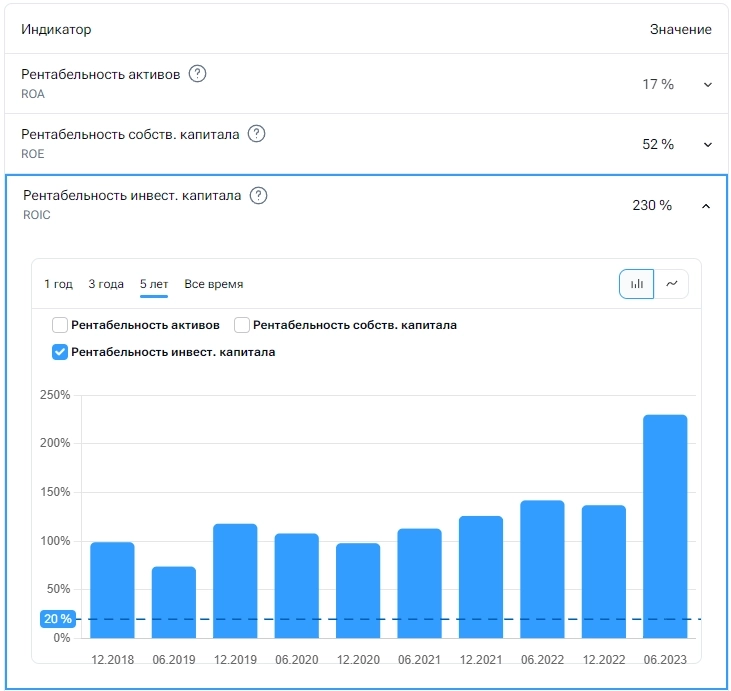Image resolution: width=731 pixels, height=691 pixels.
Task: Click the 20 % threshold label
Action: (57, 619)
